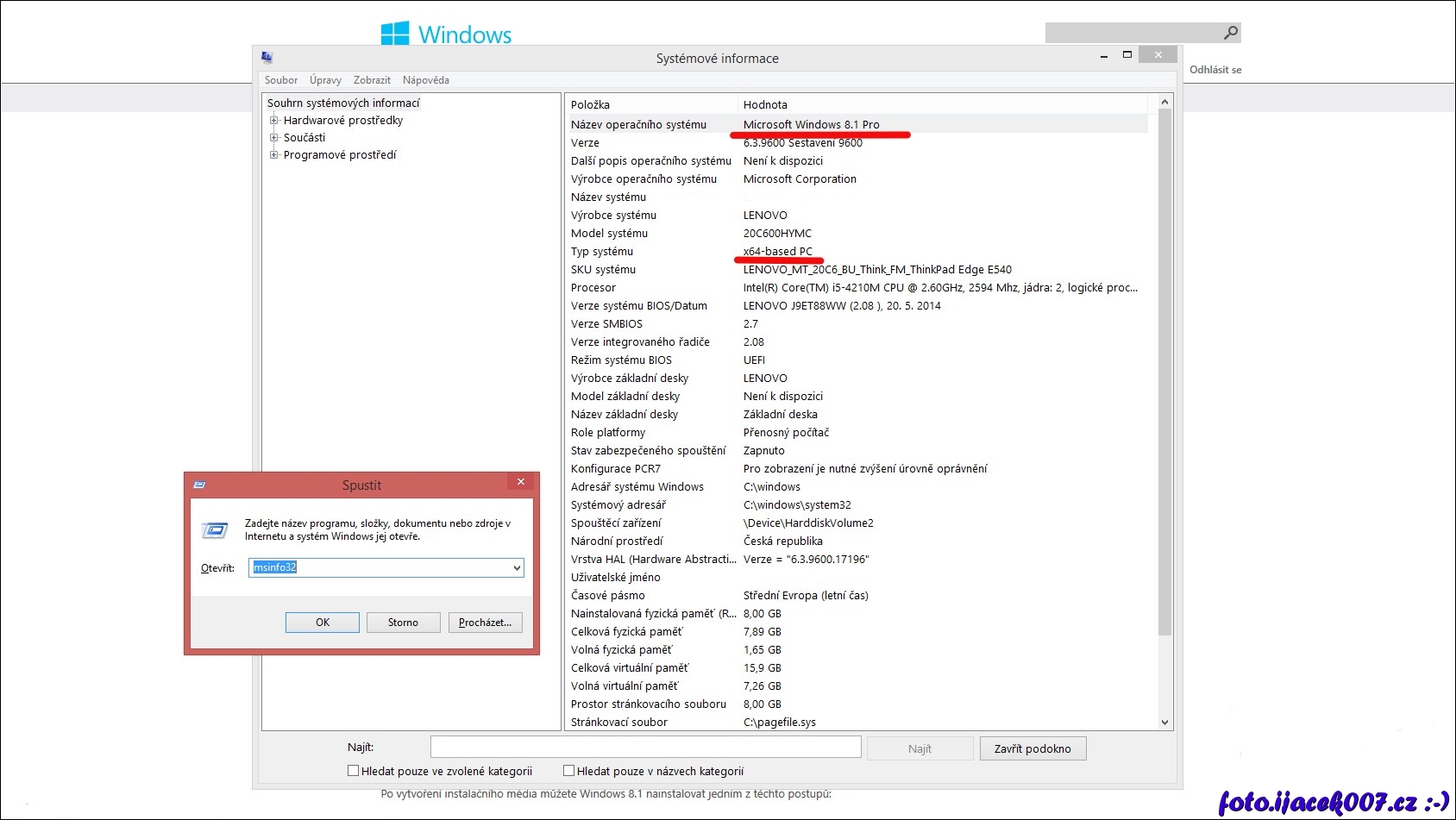Viewport: 1456px width, 820px height.
Task: Expand the Programové prostředí tree node
Action: point(274,155)
